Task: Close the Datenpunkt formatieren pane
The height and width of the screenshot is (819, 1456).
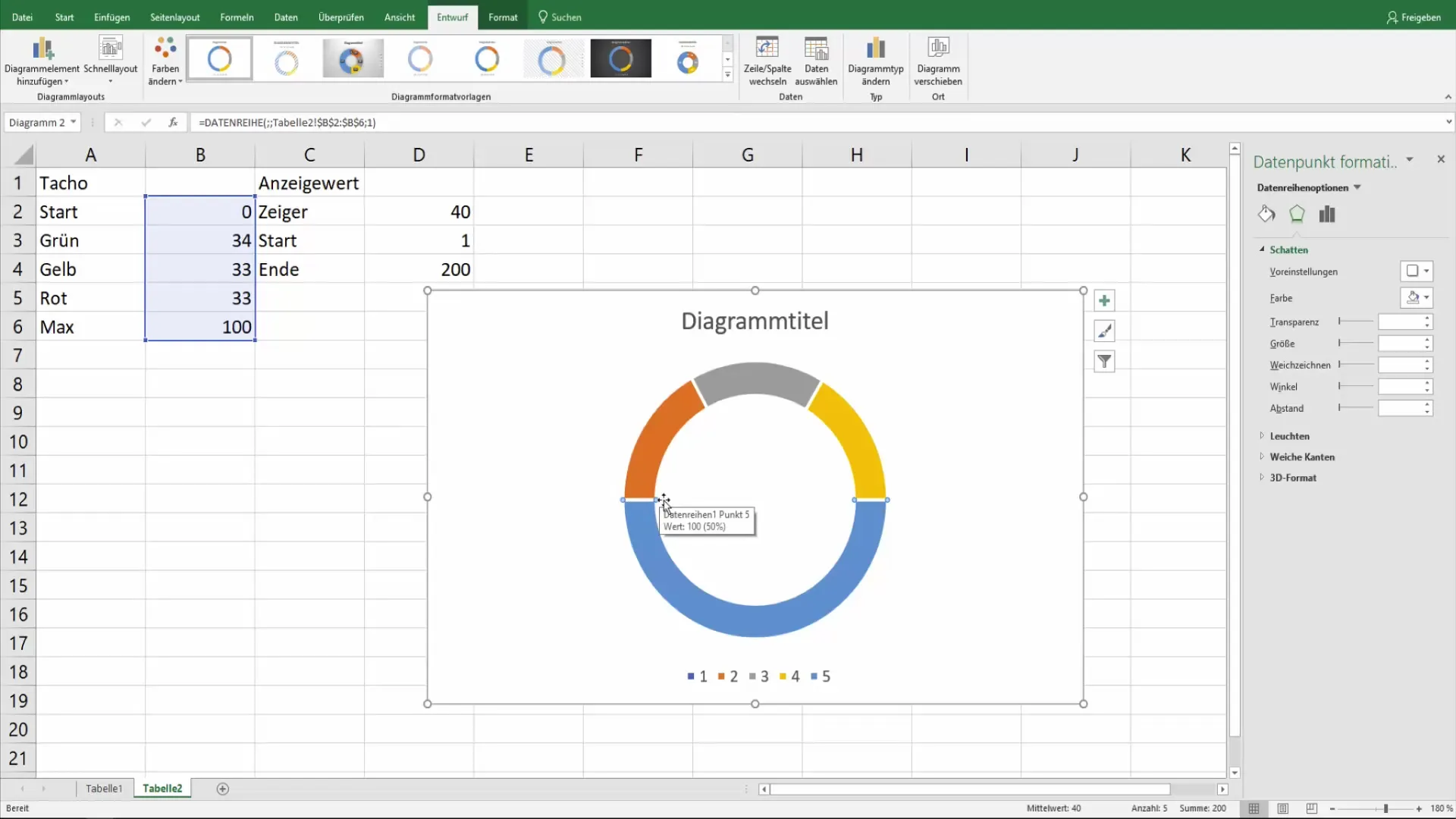Action: tap(1441, 159)
